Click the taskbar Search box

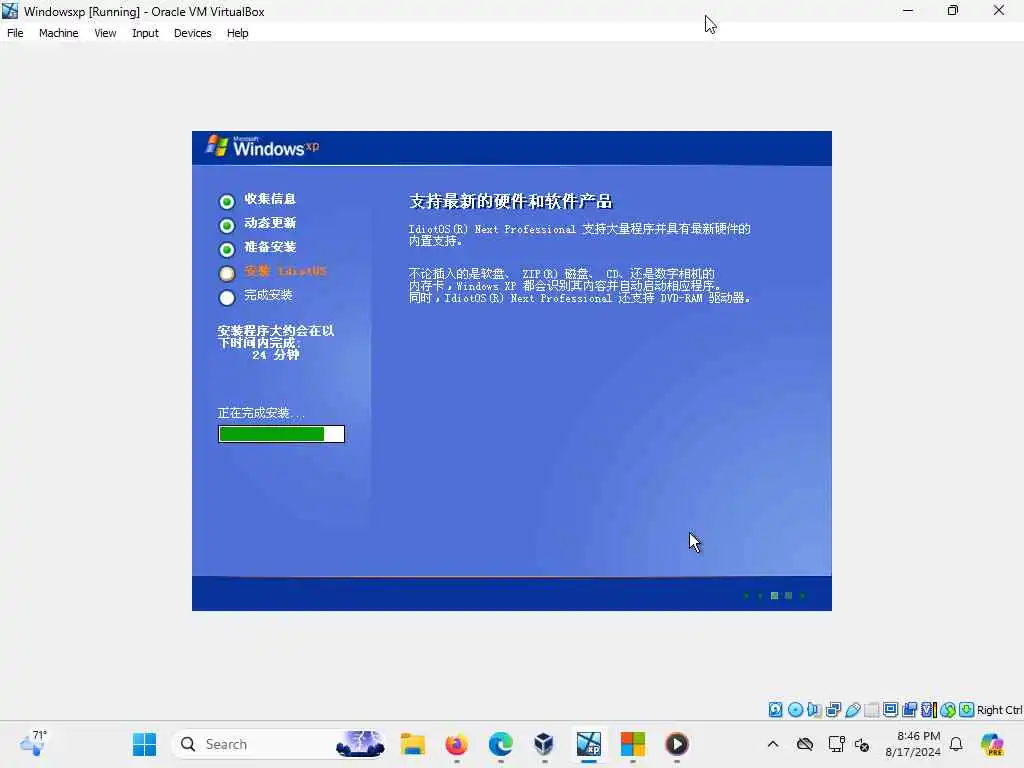(x=278, y=744)
